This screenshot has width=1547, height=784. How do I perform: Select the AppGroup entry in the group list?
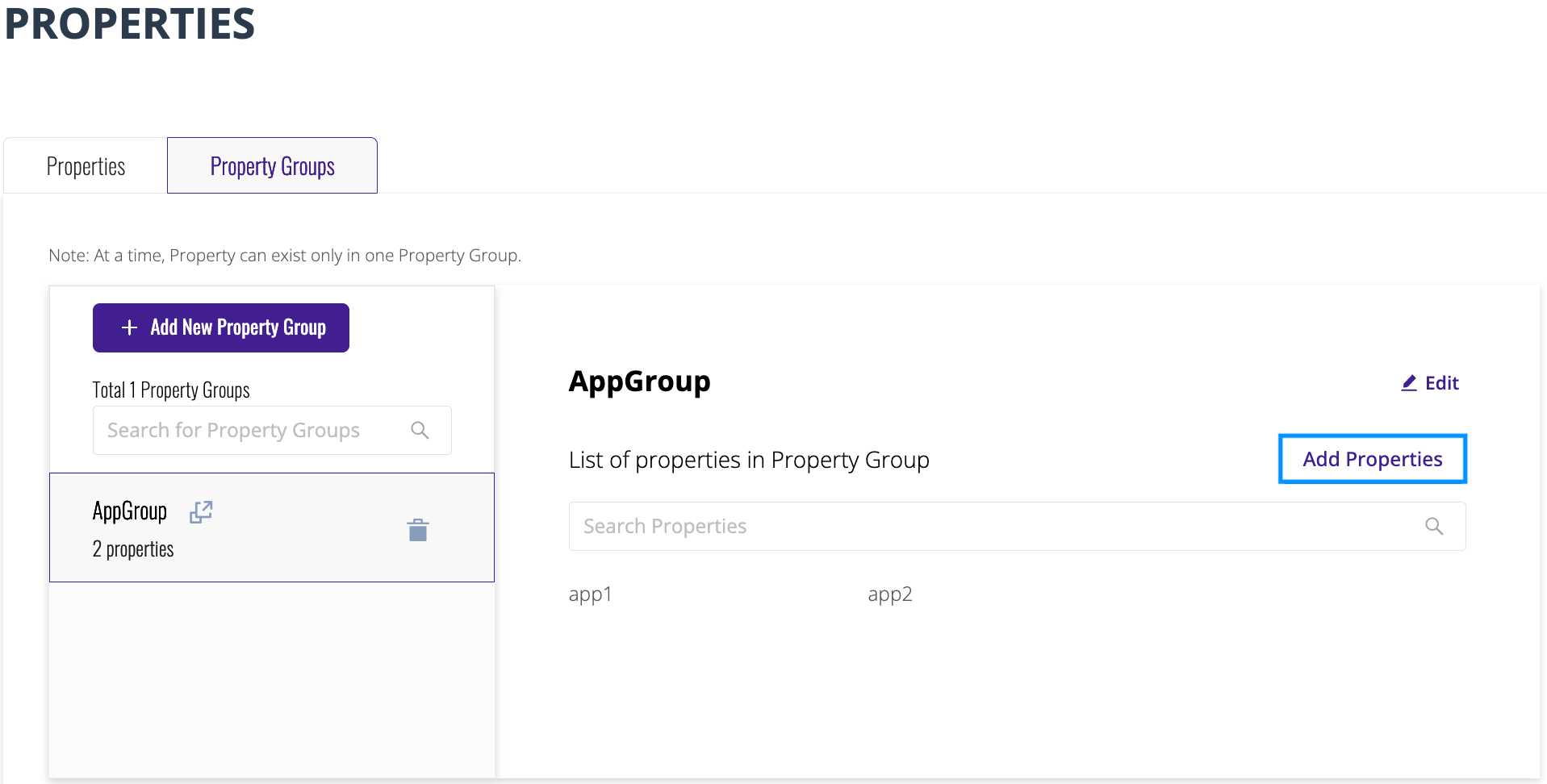[272, 528]
